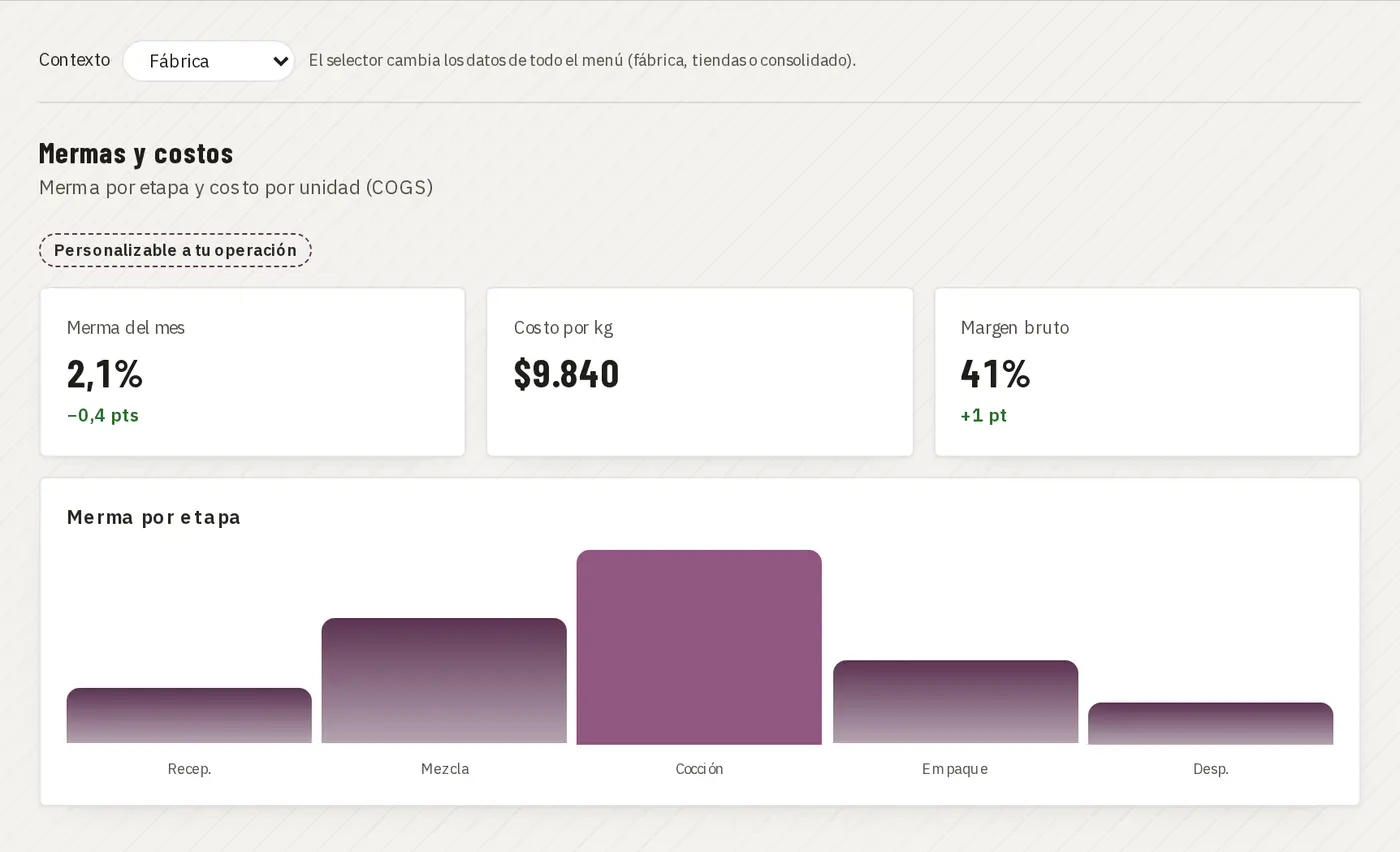Screen dimensions: 1400x852
Task: Click the Mermas y costos heading
Action: [x=136, y=153]
